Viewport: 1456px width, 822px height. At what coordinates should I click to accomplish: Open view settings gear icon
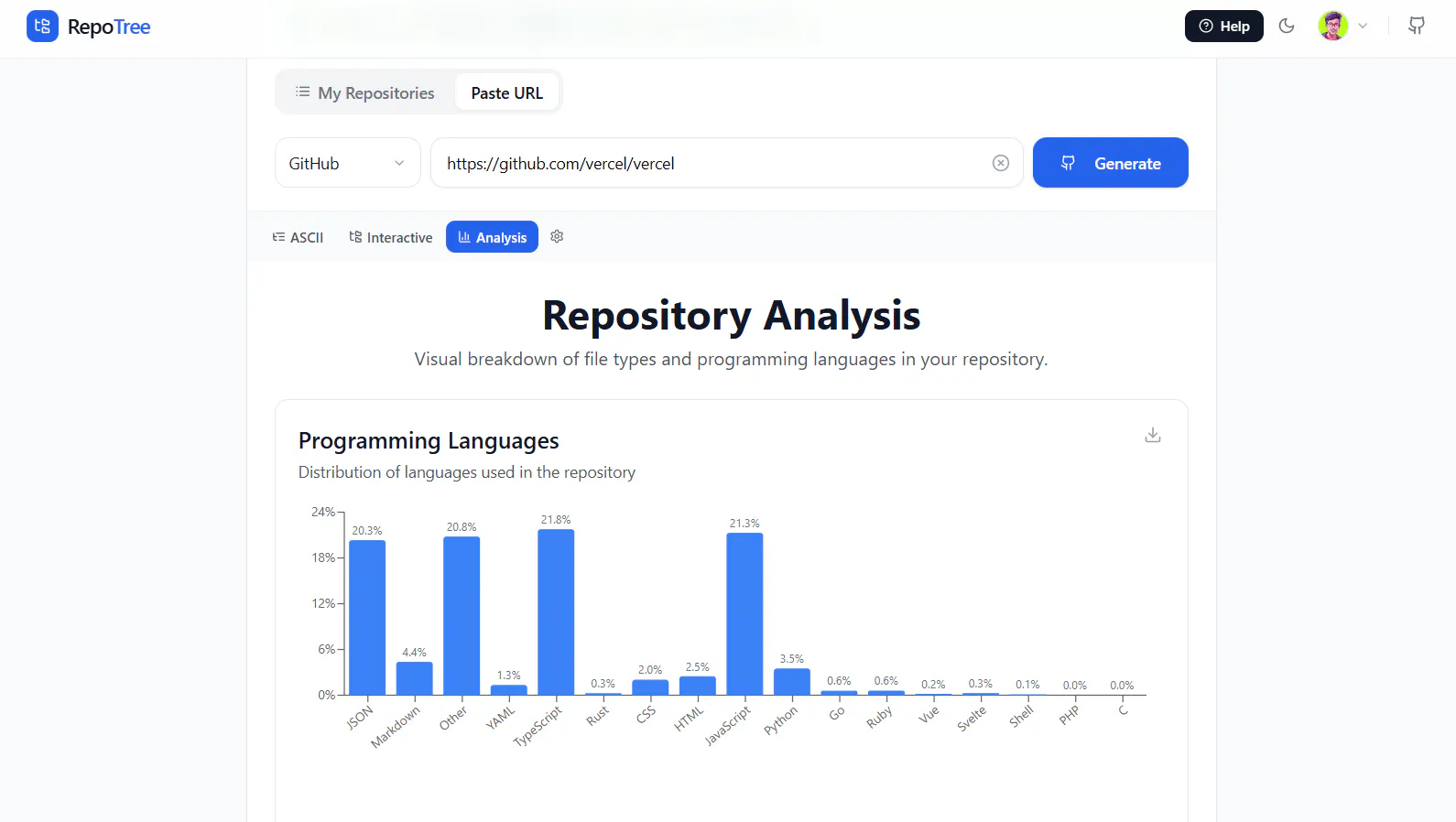(x=557, y=237)
